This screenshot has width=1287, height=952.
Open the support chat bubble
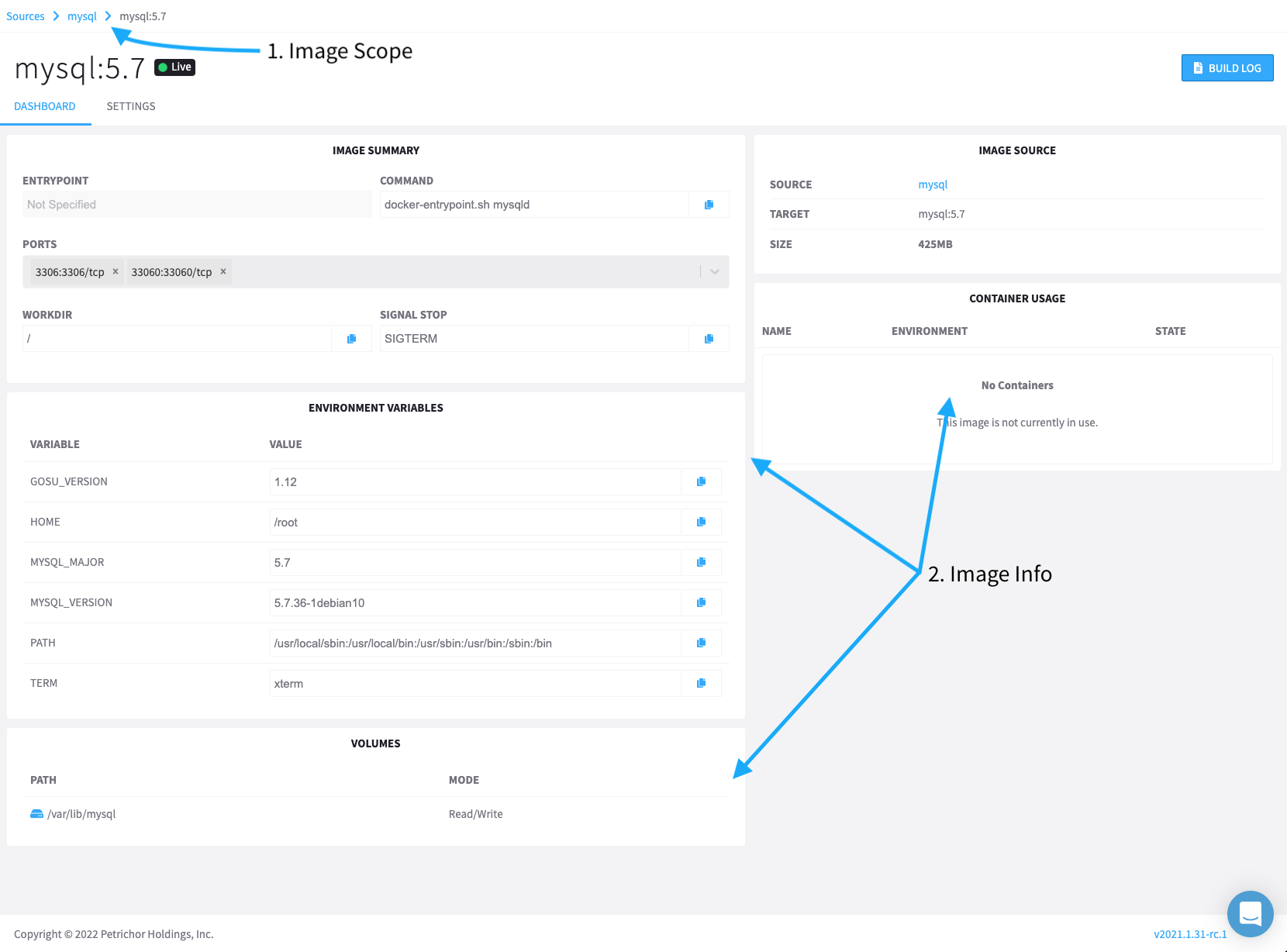pos(1250,914)
